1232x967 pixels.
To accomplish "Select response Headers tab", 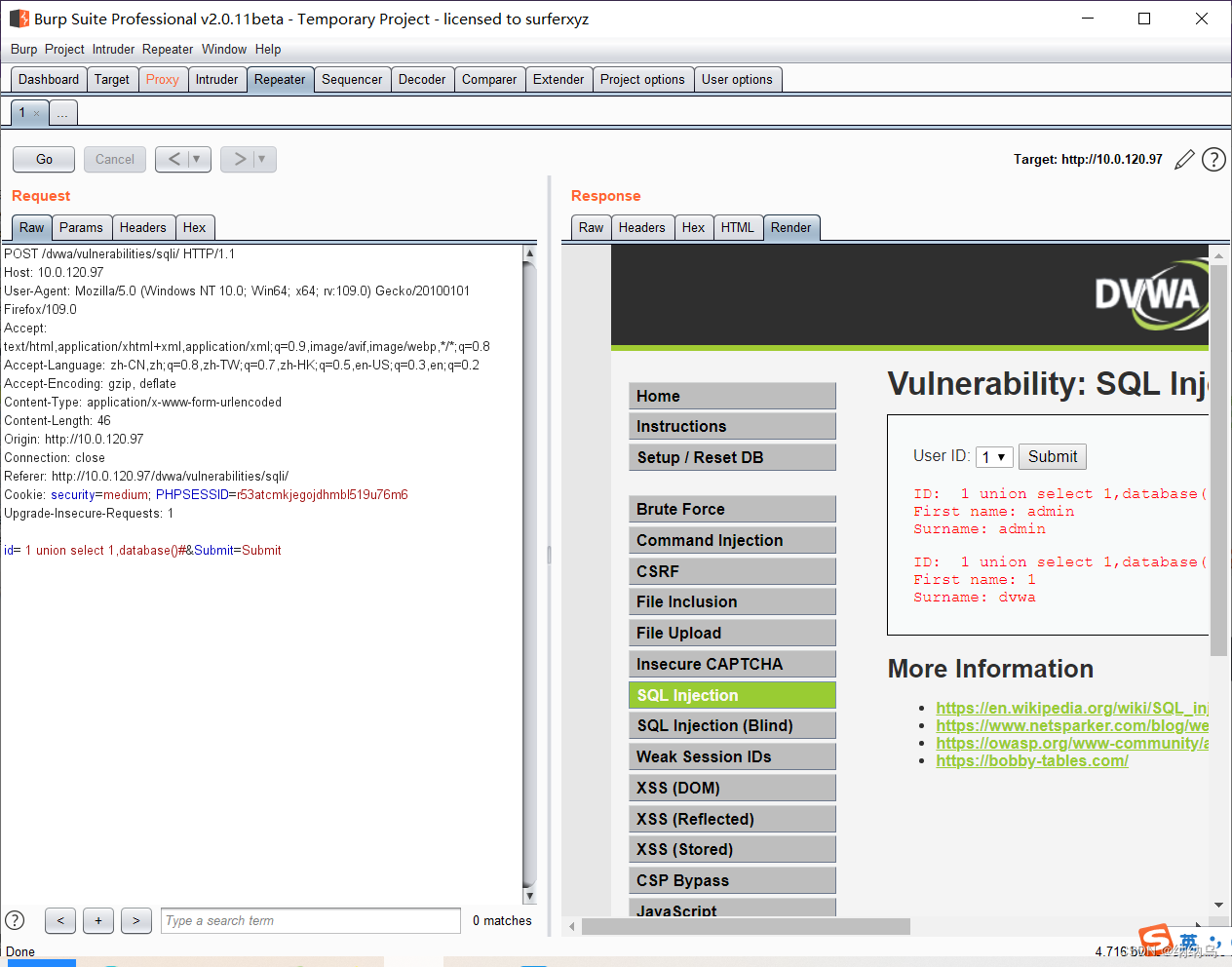I will [x=642, y=228].
